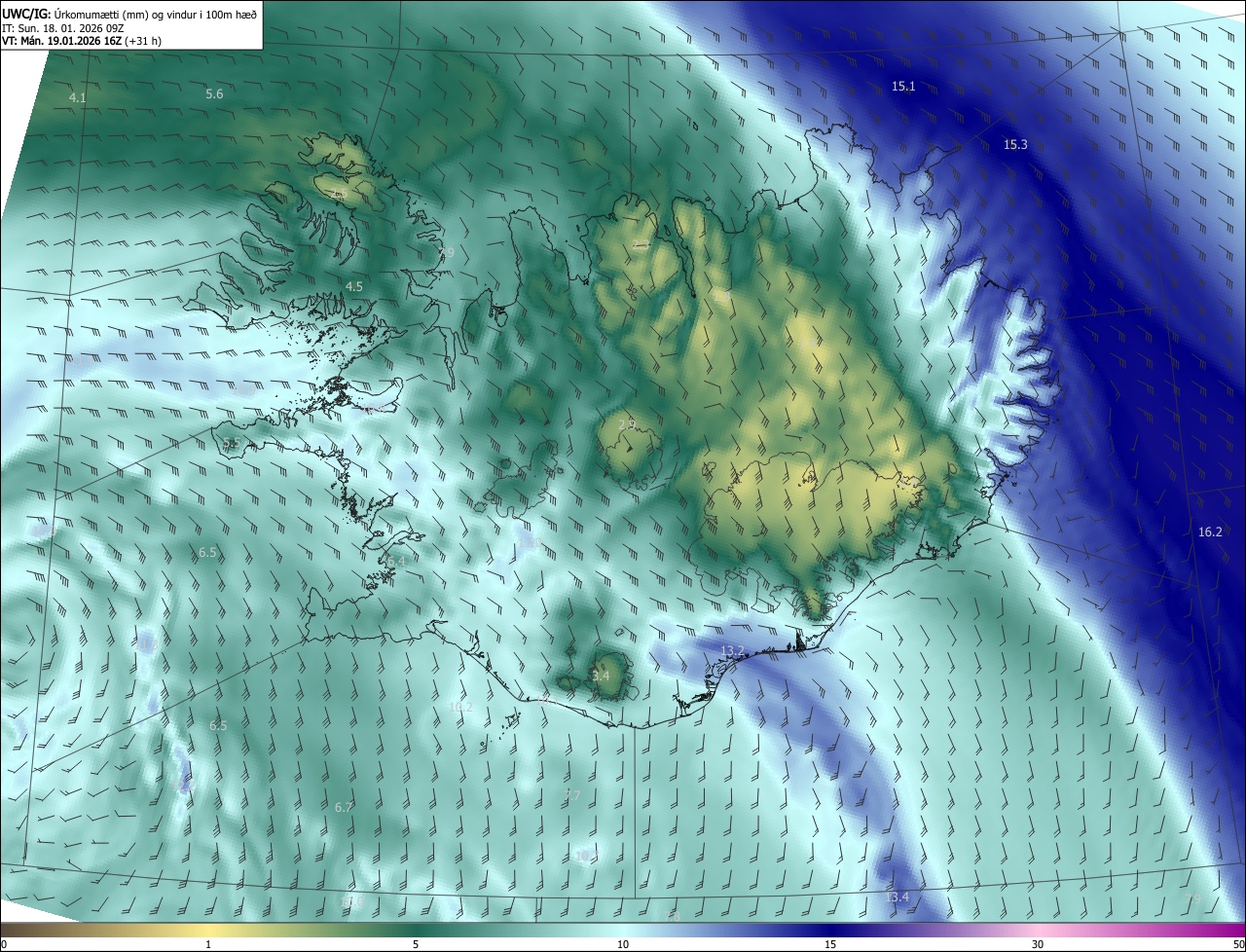The image size is (1246, 952).
Task: Click the 13.4 value label
Action: pyautogui.click(x=897, y=897)
